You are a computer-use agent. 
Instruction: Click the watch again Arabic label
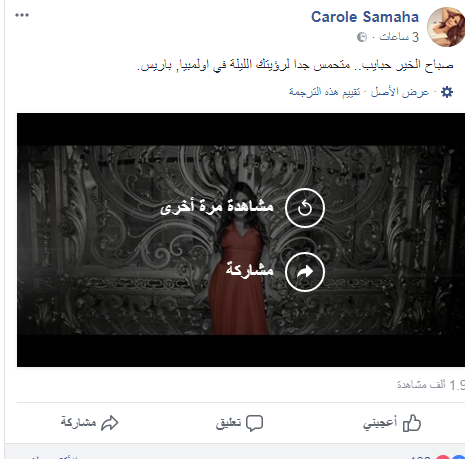pos(217,207)
